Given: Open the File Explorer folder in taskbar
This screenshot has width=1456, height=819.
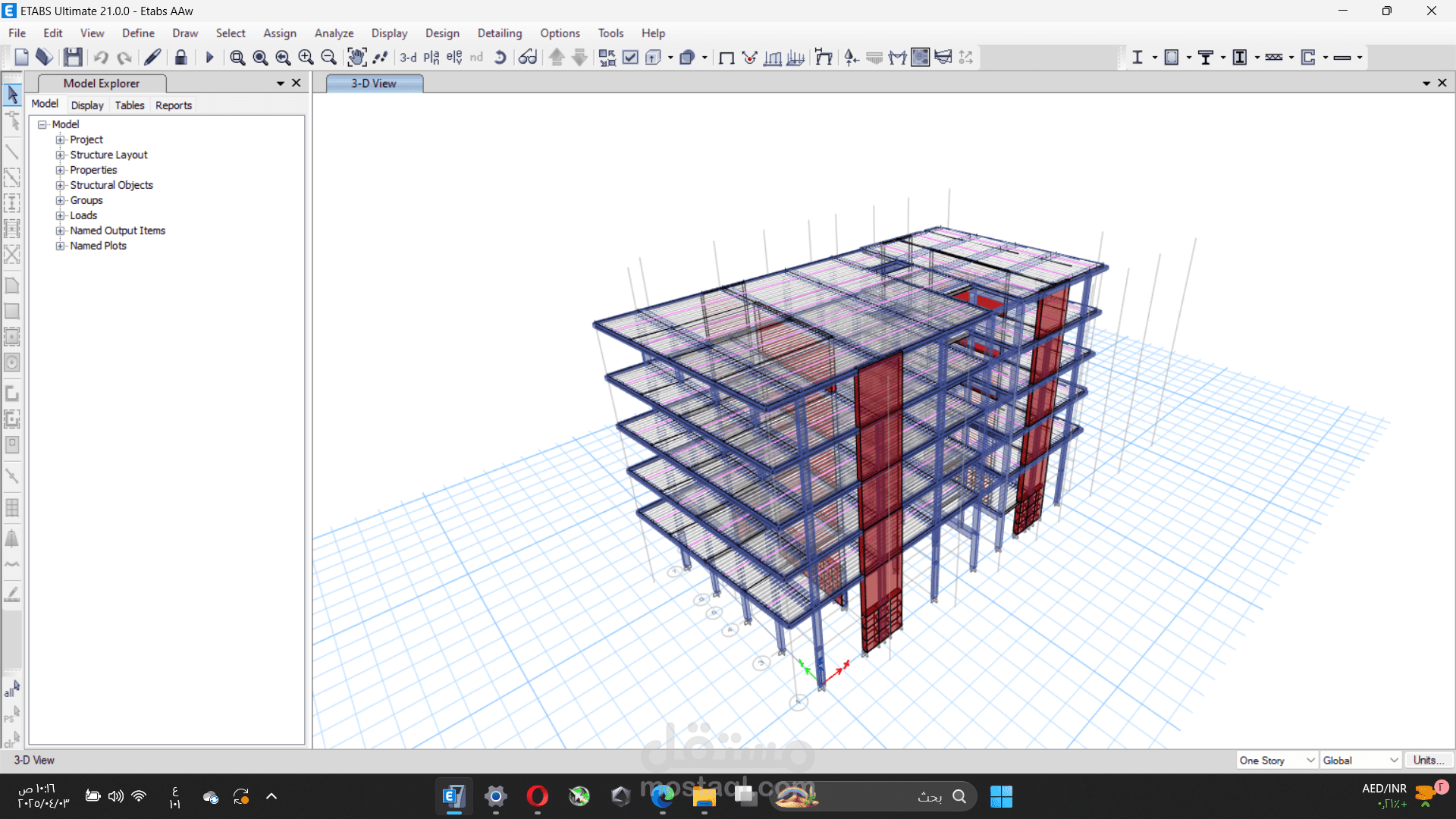Looking at the screenshot, I should click(x=704, y=796).
